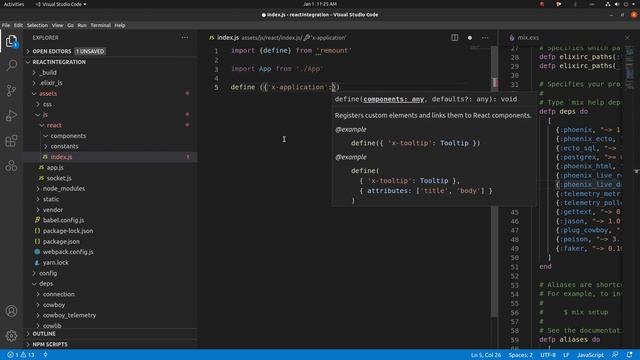640x360 pixels.
Task: Open the Visual Studio Code app menu
Action: [60, 4]
